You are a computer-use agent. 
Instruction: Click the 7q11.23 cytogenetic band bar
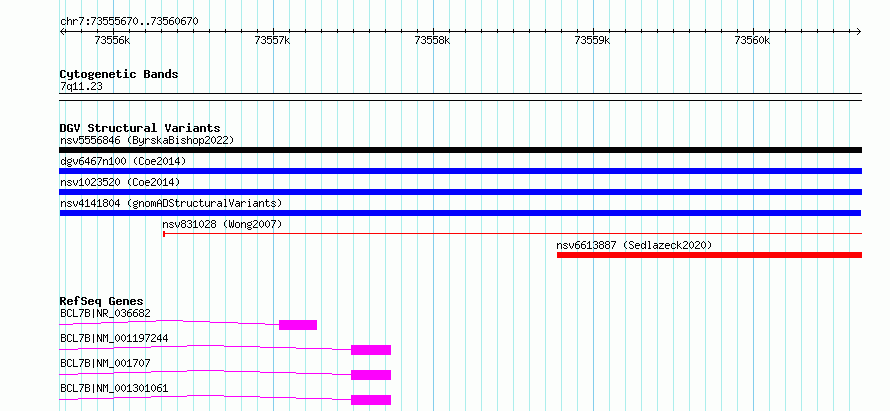460,97
